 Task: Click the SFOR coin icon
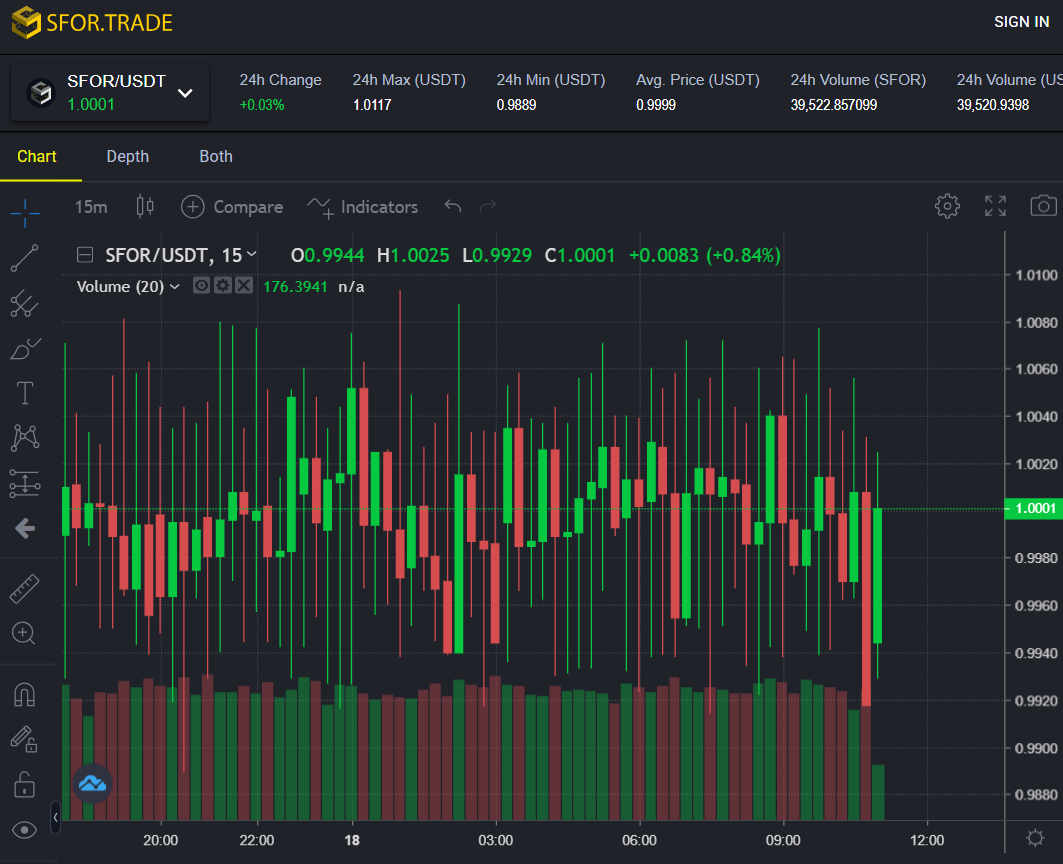(x=41, y=93)
